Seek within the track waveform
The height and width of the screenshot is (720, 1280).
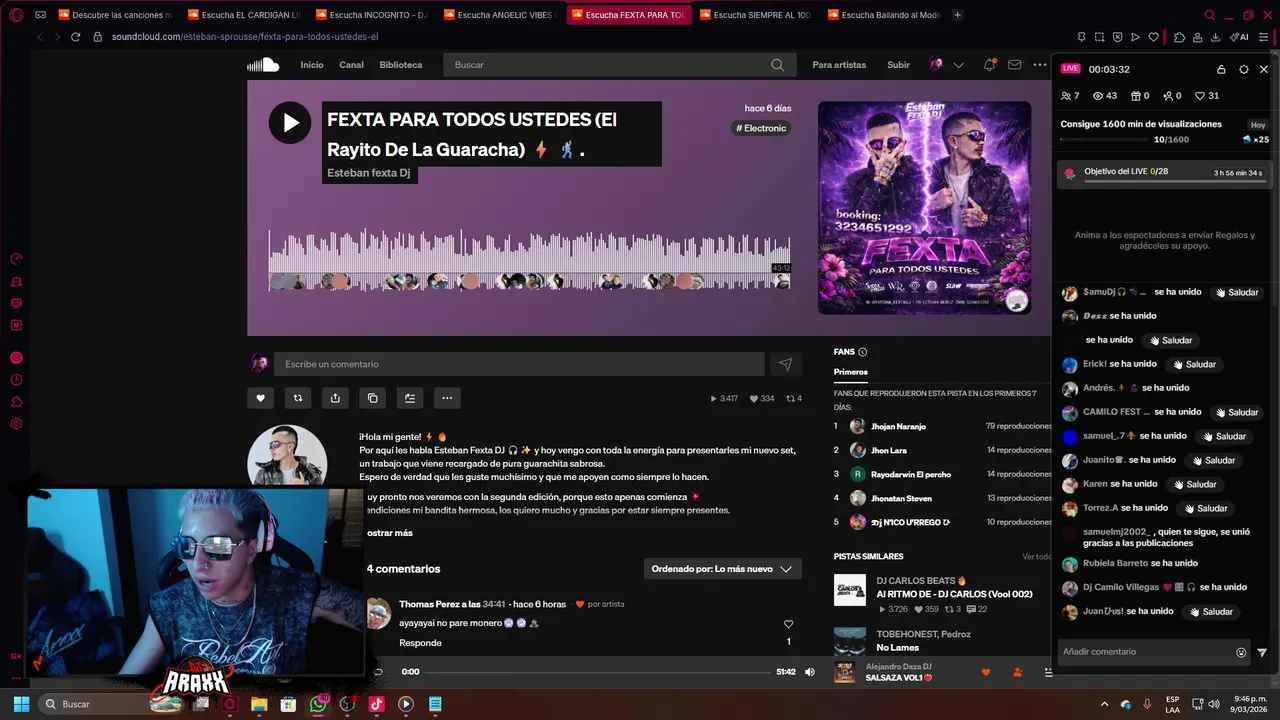(x=529, y=260)
